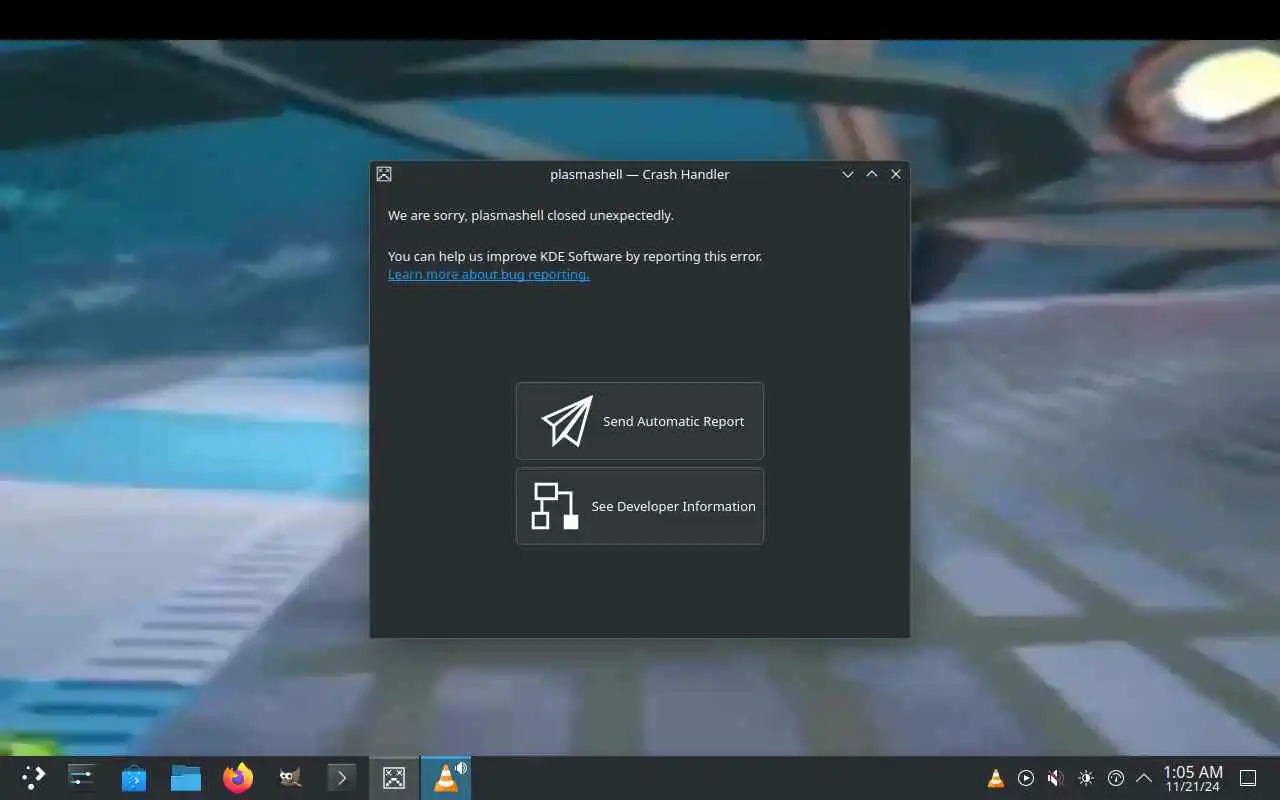
Task: Open the media player tray indicator
Action: 1026,778
